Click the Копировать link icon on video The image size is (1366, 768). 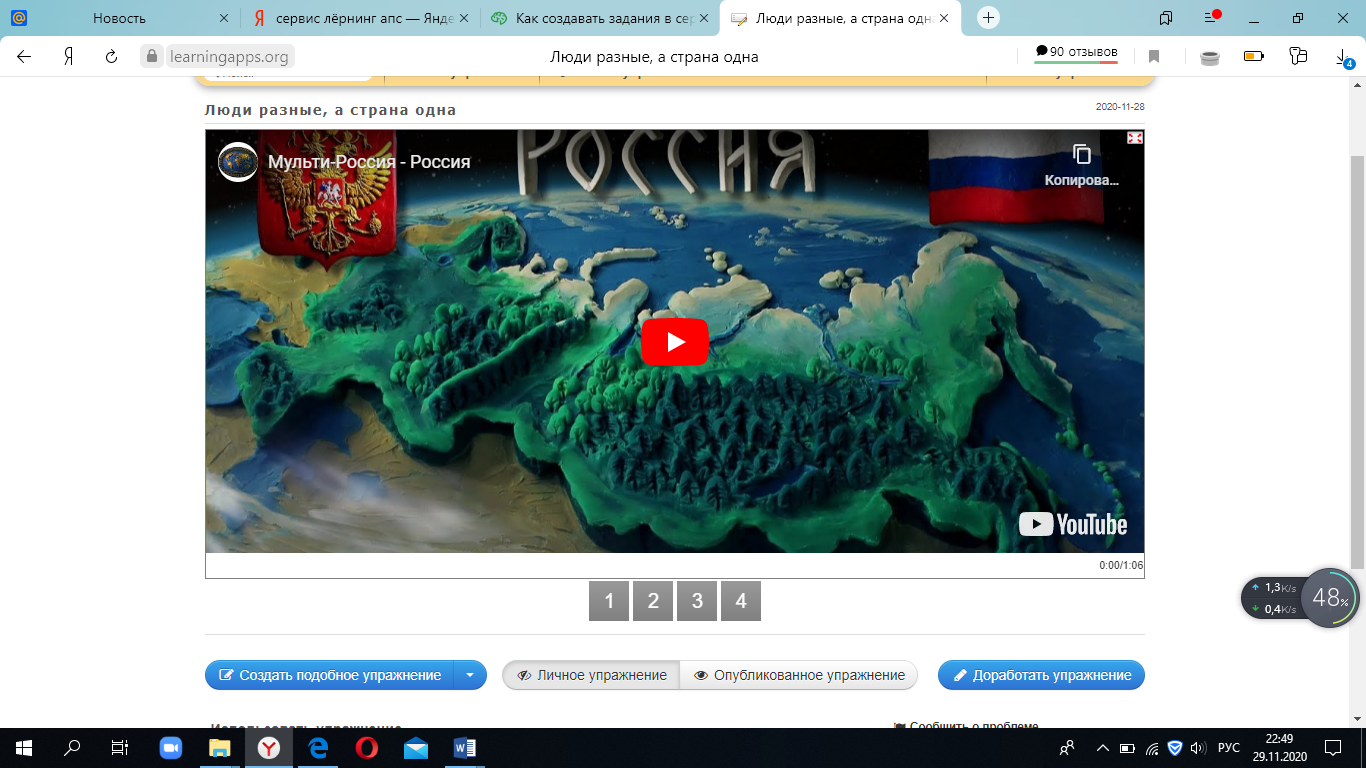(x=1081, y=155)
